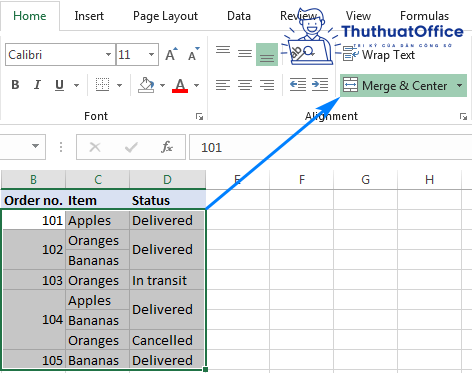Select the 'Item' header cell
Image resolution: width=472 pixels, height=373 pixels.
pyautogui.click(x=98, y=200)
